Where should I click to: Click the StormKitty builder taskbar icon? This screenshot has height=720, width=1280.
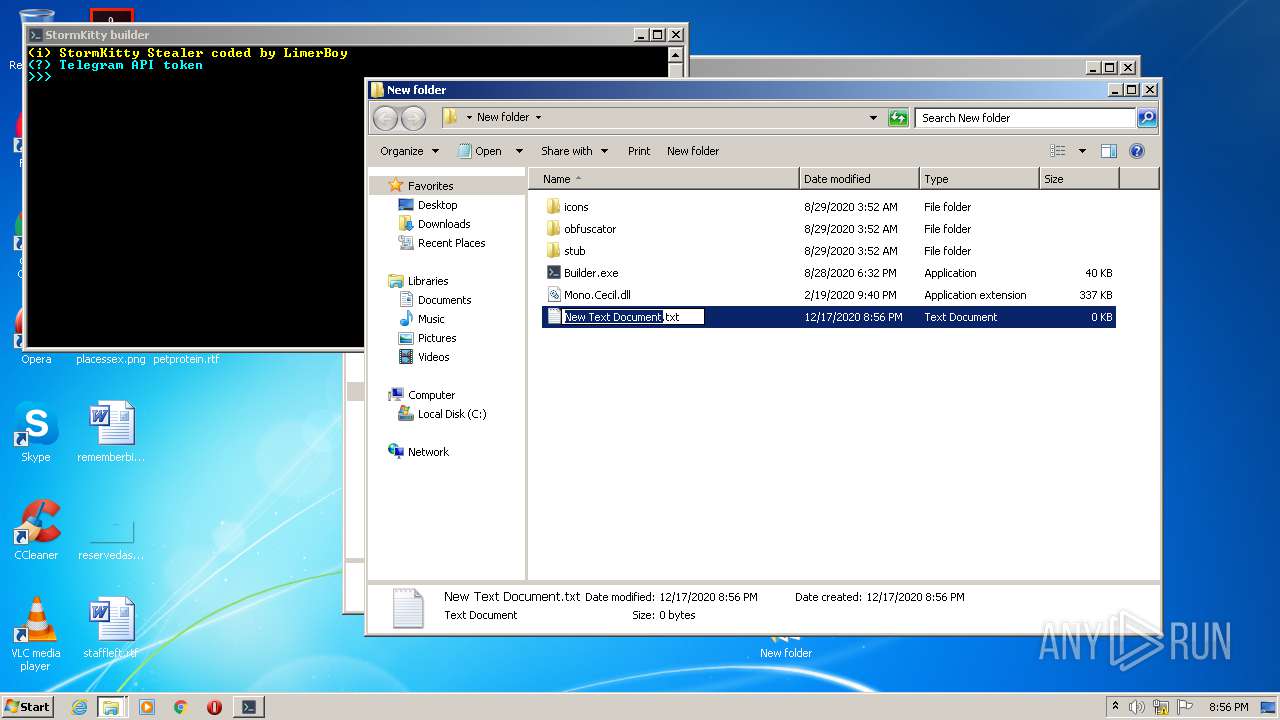pyautogui.click(x=249, y=707)
